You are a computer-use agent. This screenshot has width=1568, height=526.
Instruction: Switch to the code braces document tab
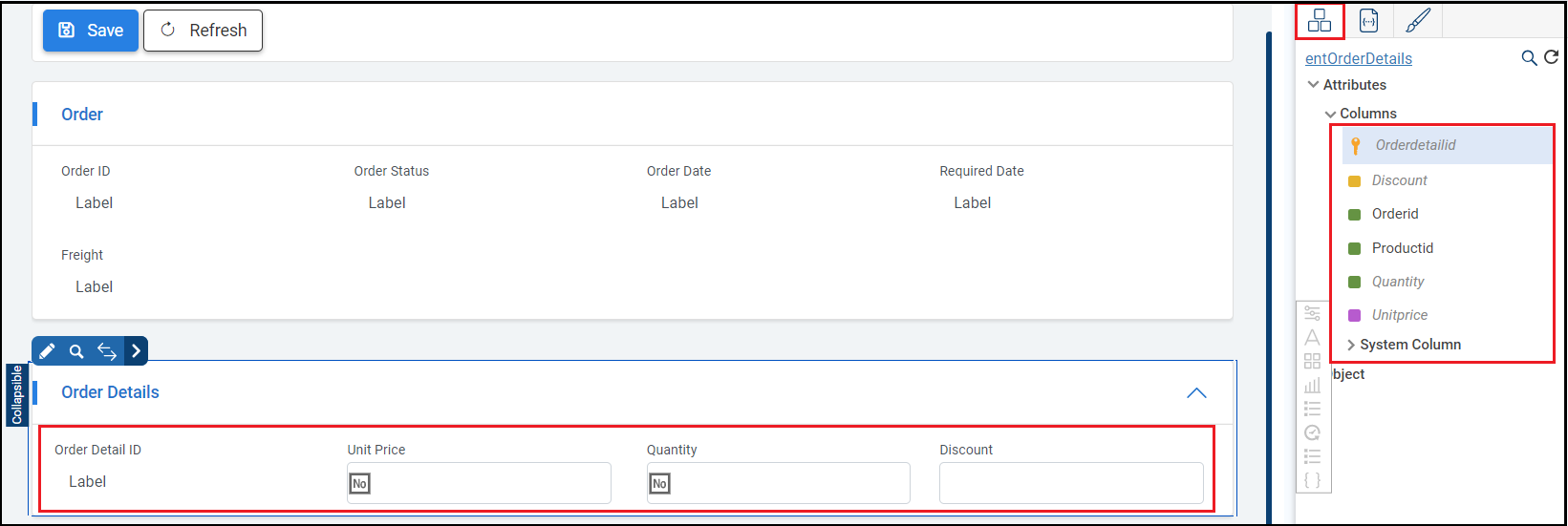click(1368, 20)
